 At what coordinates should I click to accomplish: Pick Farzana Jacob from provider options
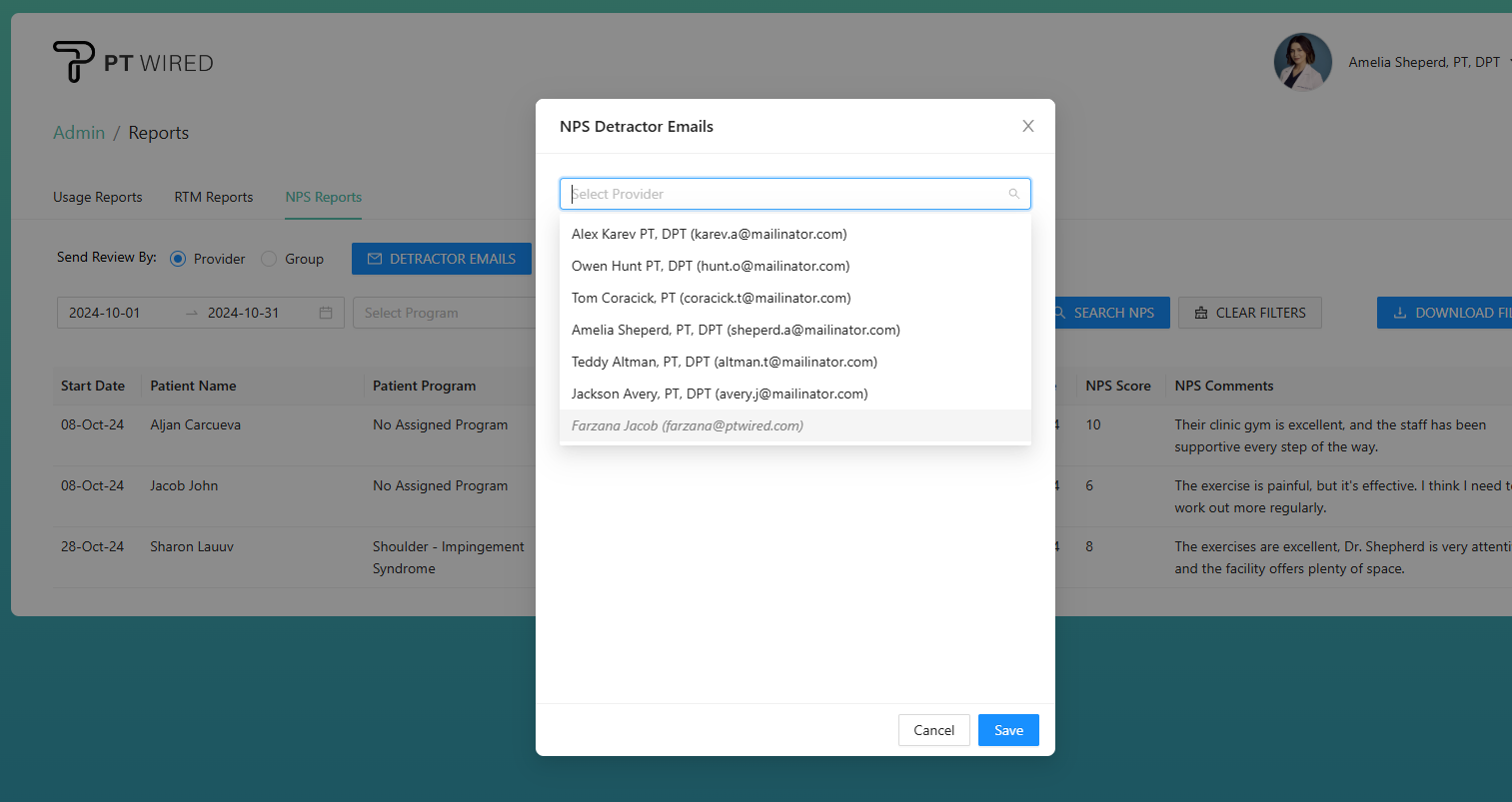(687, 425)
